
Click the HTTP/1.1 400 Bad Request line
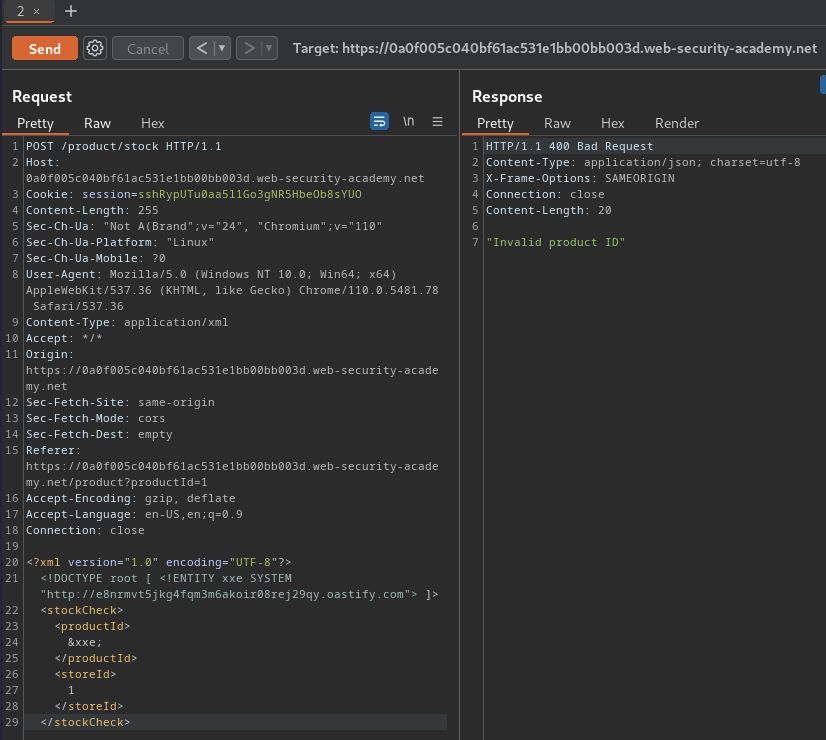[x=569, y=146]
